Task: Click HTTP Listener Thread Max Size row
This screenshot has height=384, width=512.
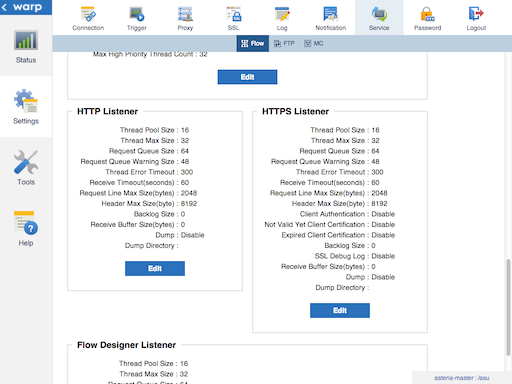Action: click(155, 141)
